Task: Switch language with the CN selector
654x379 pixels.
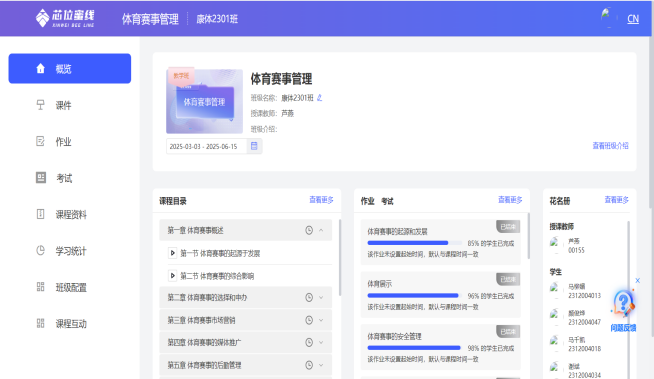Action: 633,19
